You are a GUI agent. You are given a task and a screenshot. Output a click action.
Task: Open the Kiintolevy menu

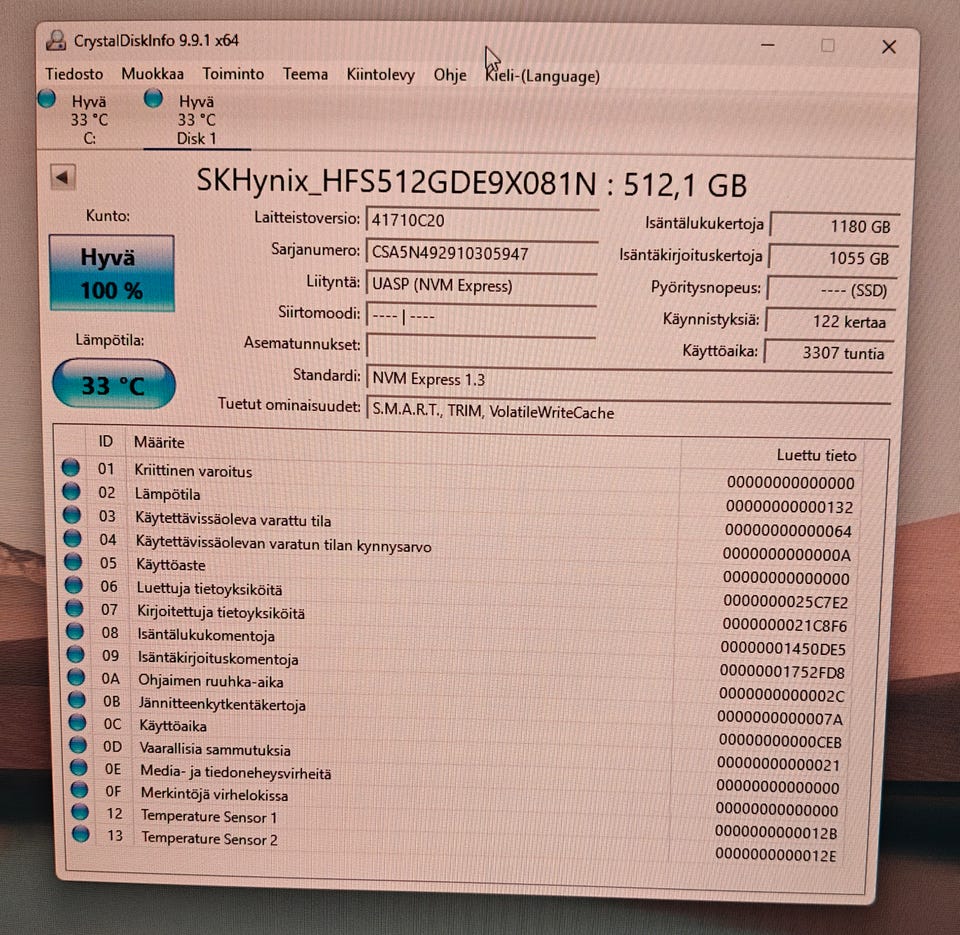[380, 75]
